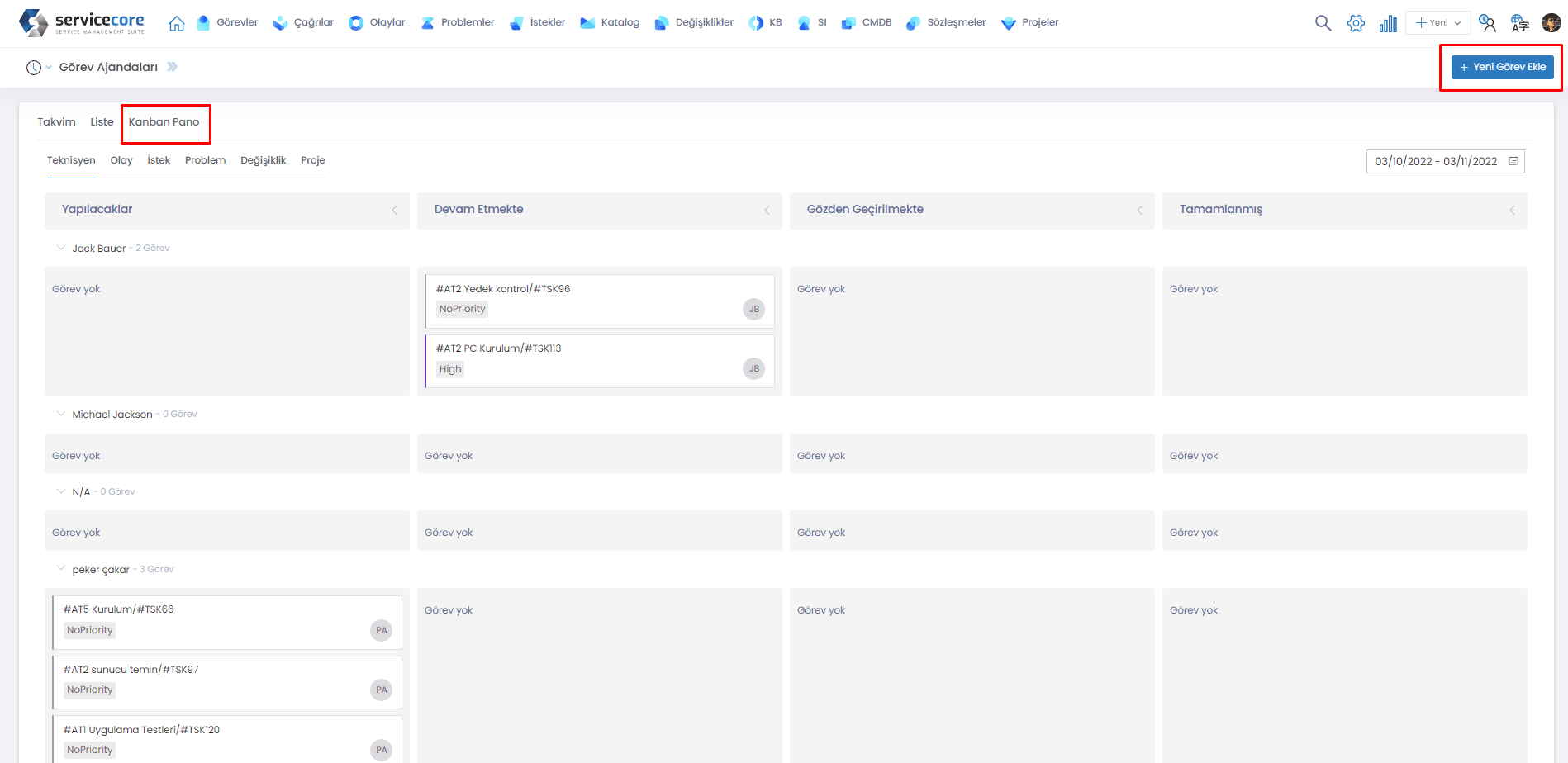Open SI module icon
The width and height of the screenshot is (1568, 763).
pos(804,23)
